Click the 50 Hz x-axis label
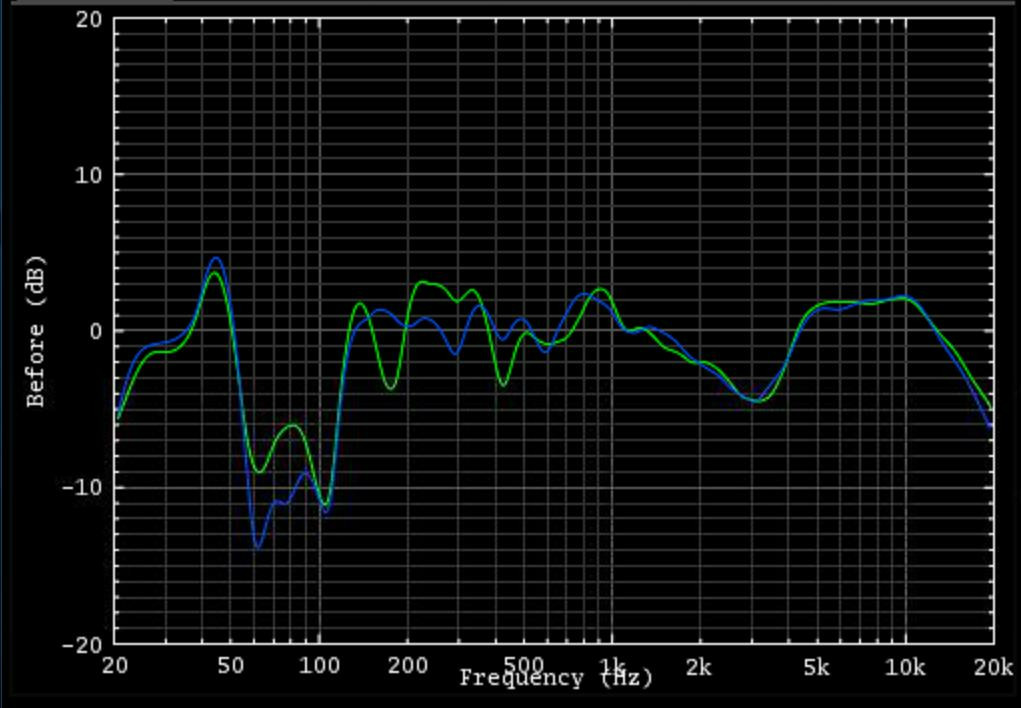Screen dimensions: 1021x708 [231, 667]
